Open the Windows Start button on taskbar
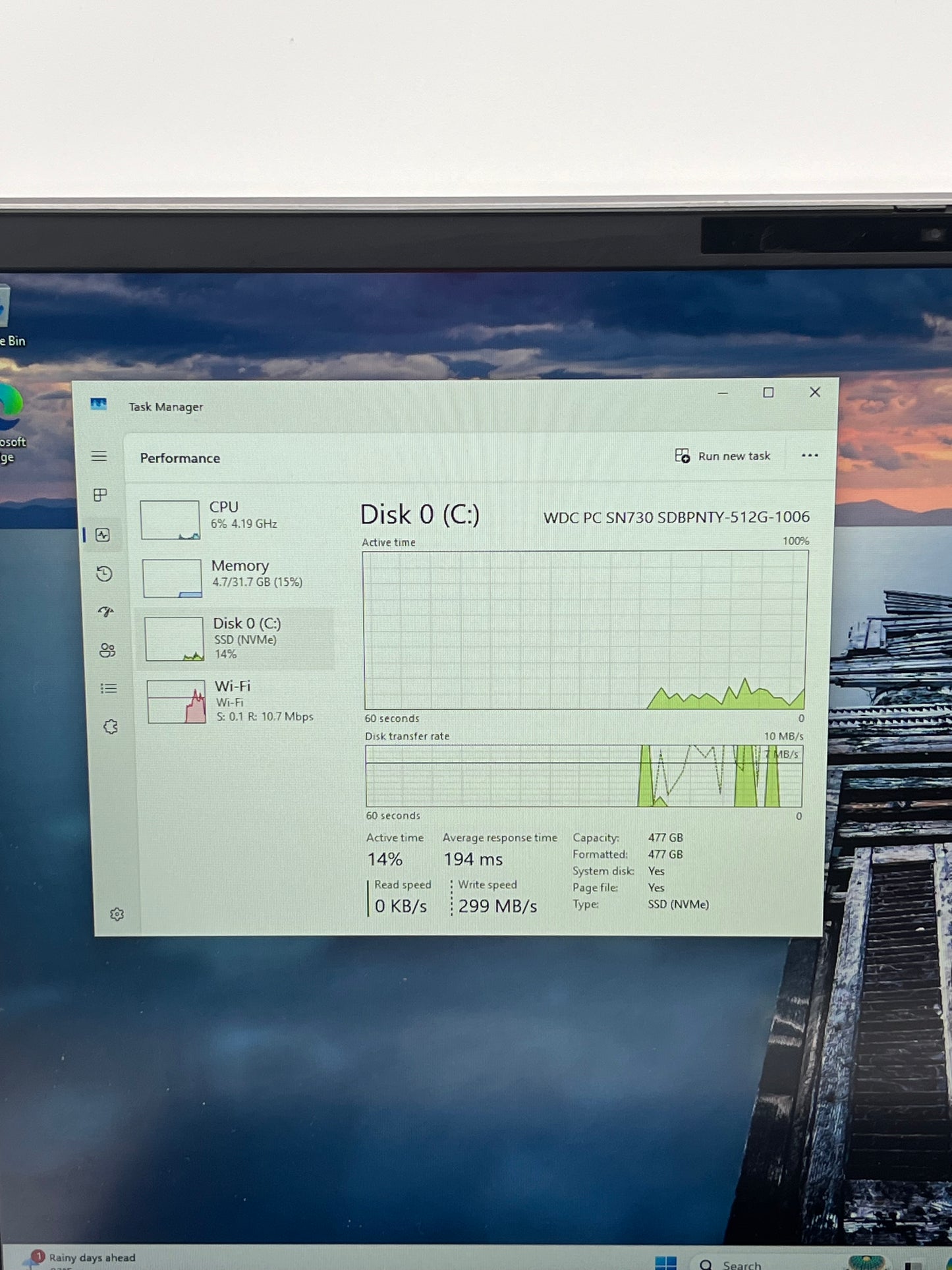This screenshot has height=1270, width=952. click(665, 1263)
